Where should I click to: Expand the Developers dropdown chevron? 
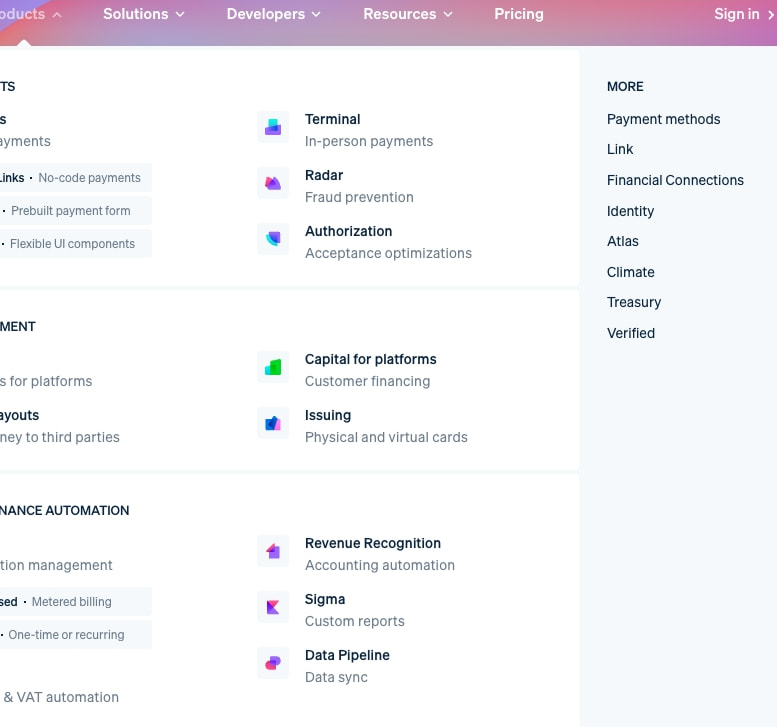tap(316, 15)
